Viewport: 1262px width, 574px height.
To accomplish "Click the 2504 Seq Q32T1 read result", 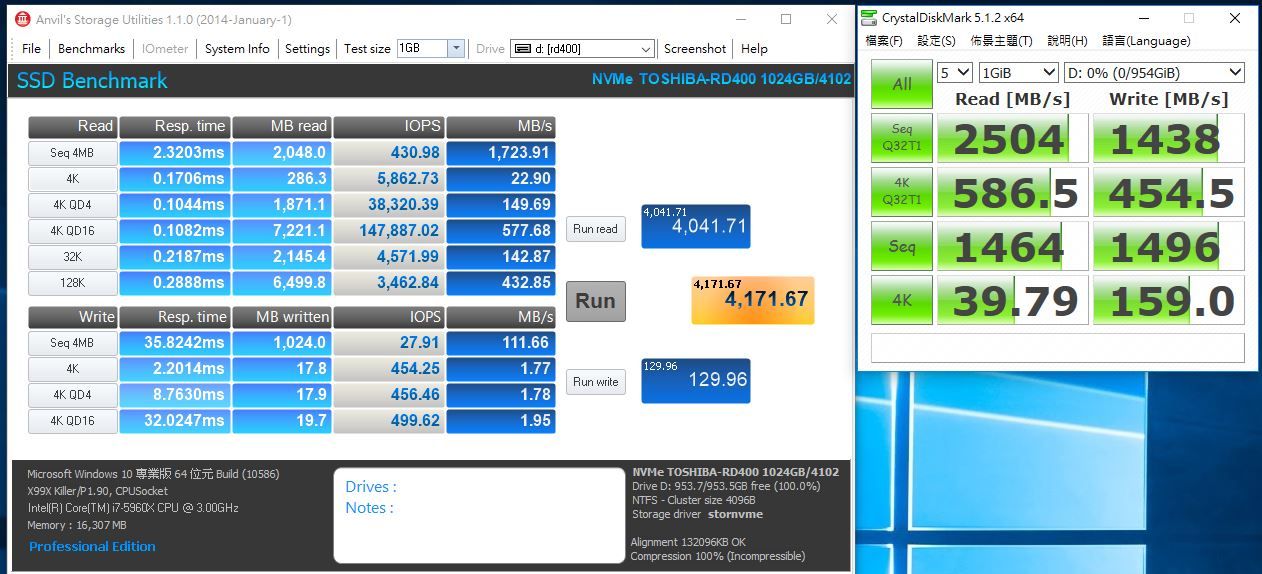I will click(x=1012, y=138).
